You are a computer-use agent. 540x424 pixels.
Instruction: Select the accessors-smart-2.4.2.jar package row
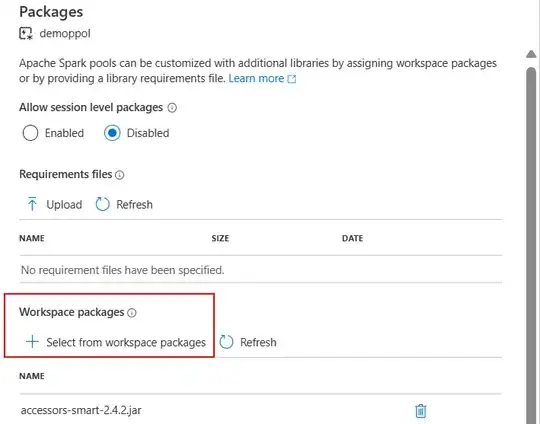click(261, 410)
